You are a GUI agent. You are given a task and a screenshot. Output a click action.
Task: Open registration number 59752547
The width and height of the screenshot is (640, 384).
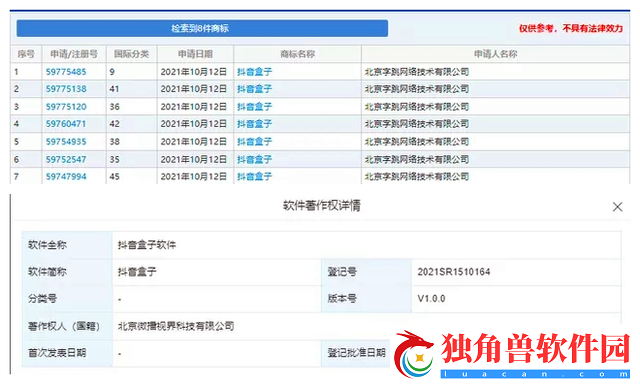point(66,159)
